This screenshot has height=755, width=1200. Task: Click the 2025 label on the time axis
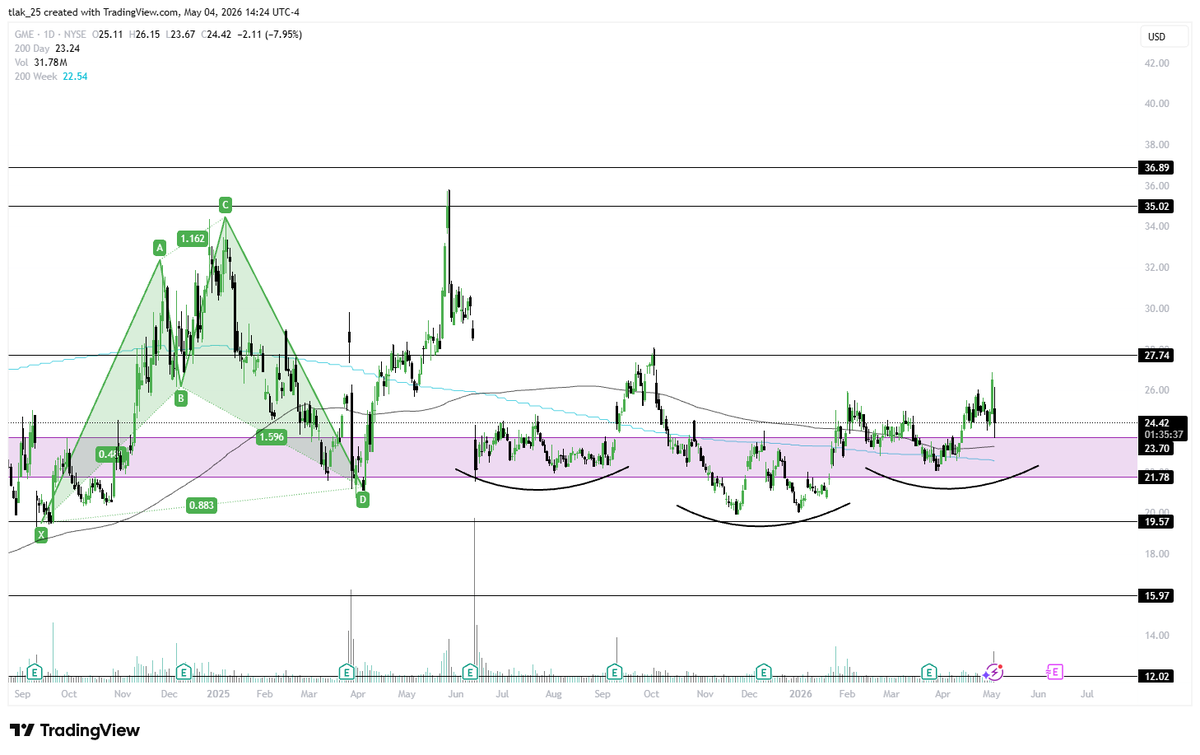219,692
